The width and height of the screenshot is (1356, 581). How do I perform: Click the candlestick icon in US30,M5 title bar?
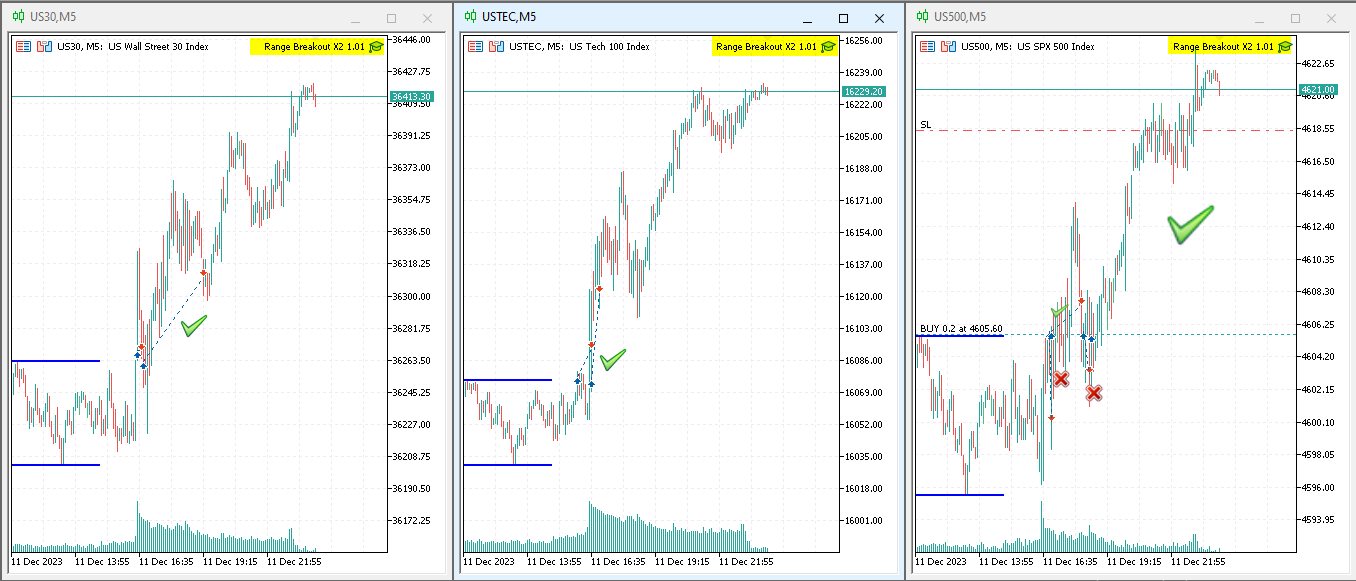click(19, 17)
